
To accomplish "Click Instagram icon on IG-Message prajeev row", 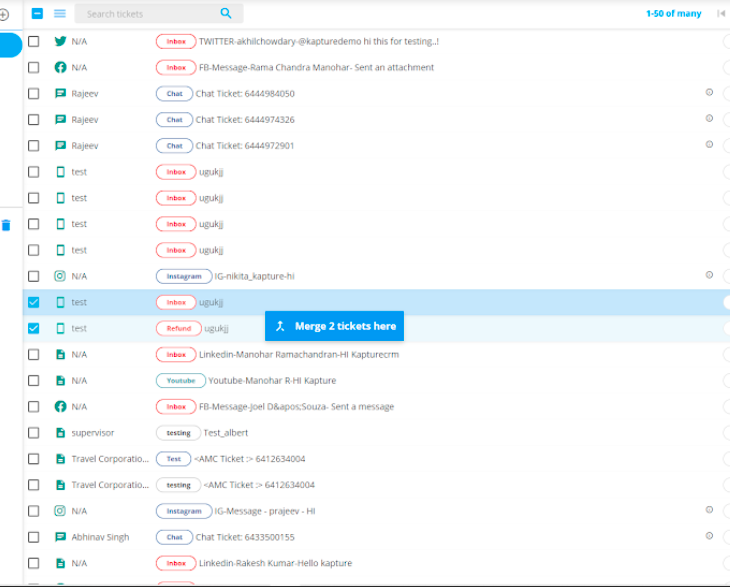I will (x=60, y=511).
